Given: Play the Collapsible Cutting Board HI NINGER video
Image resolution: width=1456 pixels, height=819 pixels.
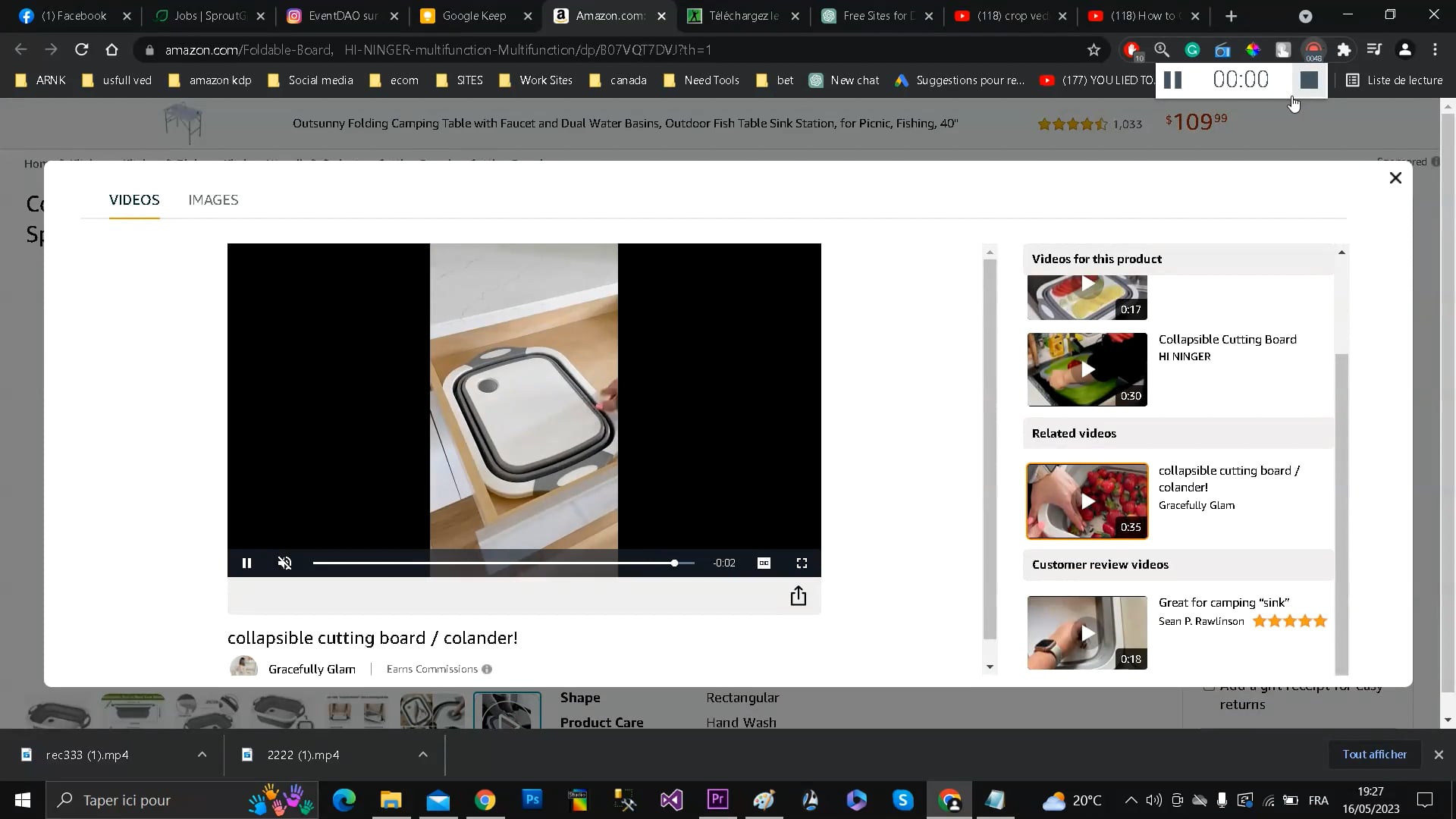Looking at the screenshot, I should point(1087,370).
